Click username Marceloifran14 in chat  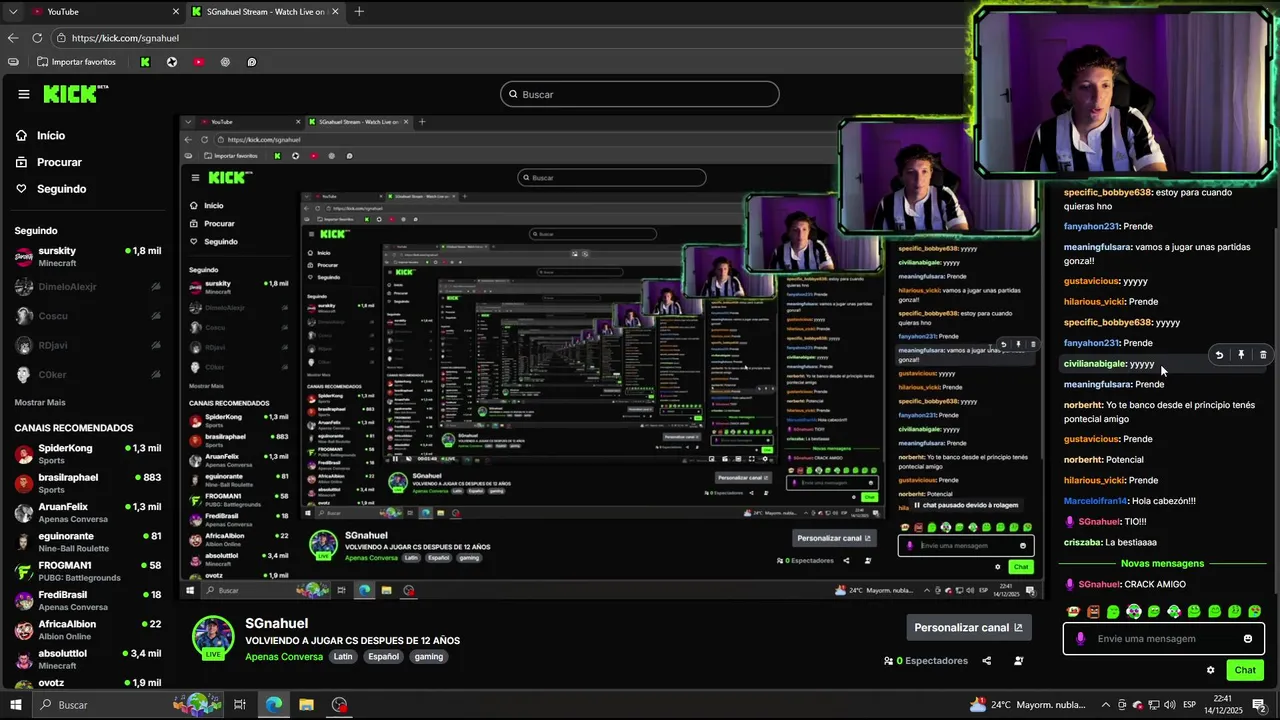tap(1095, 501)
